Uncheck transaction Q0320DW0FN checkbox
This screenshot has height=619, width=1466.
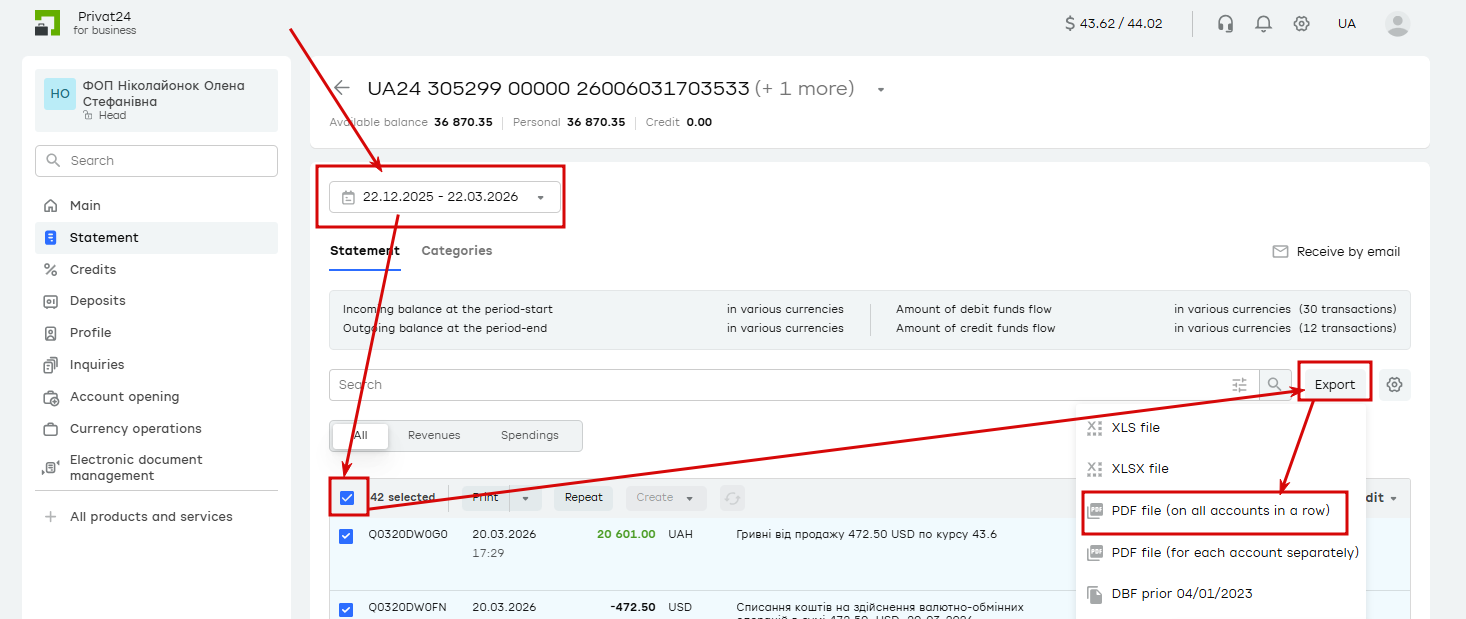click(x=346, y=610)
